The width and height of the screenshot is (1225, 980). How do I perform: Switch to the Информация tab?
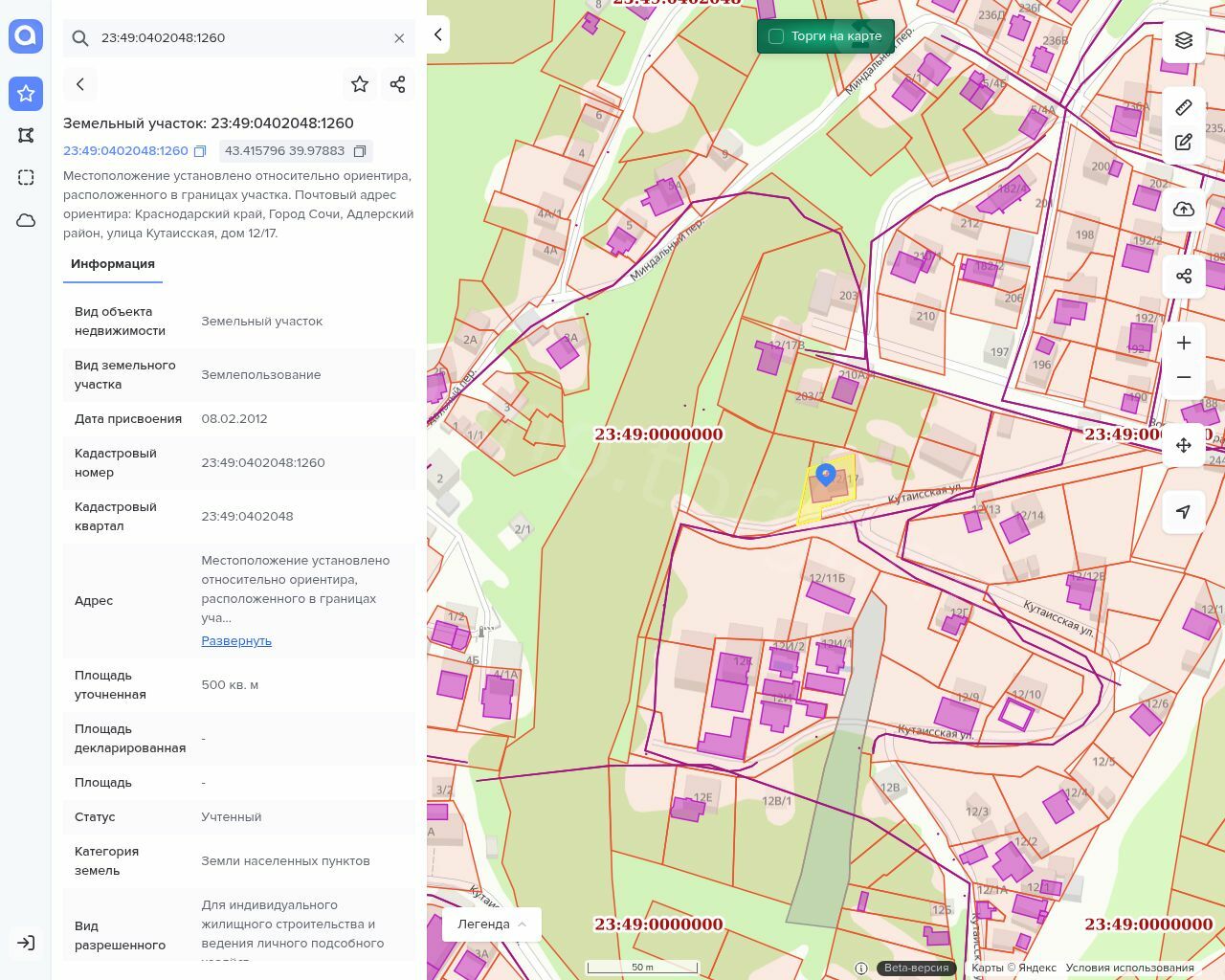(x=113, y=264)
